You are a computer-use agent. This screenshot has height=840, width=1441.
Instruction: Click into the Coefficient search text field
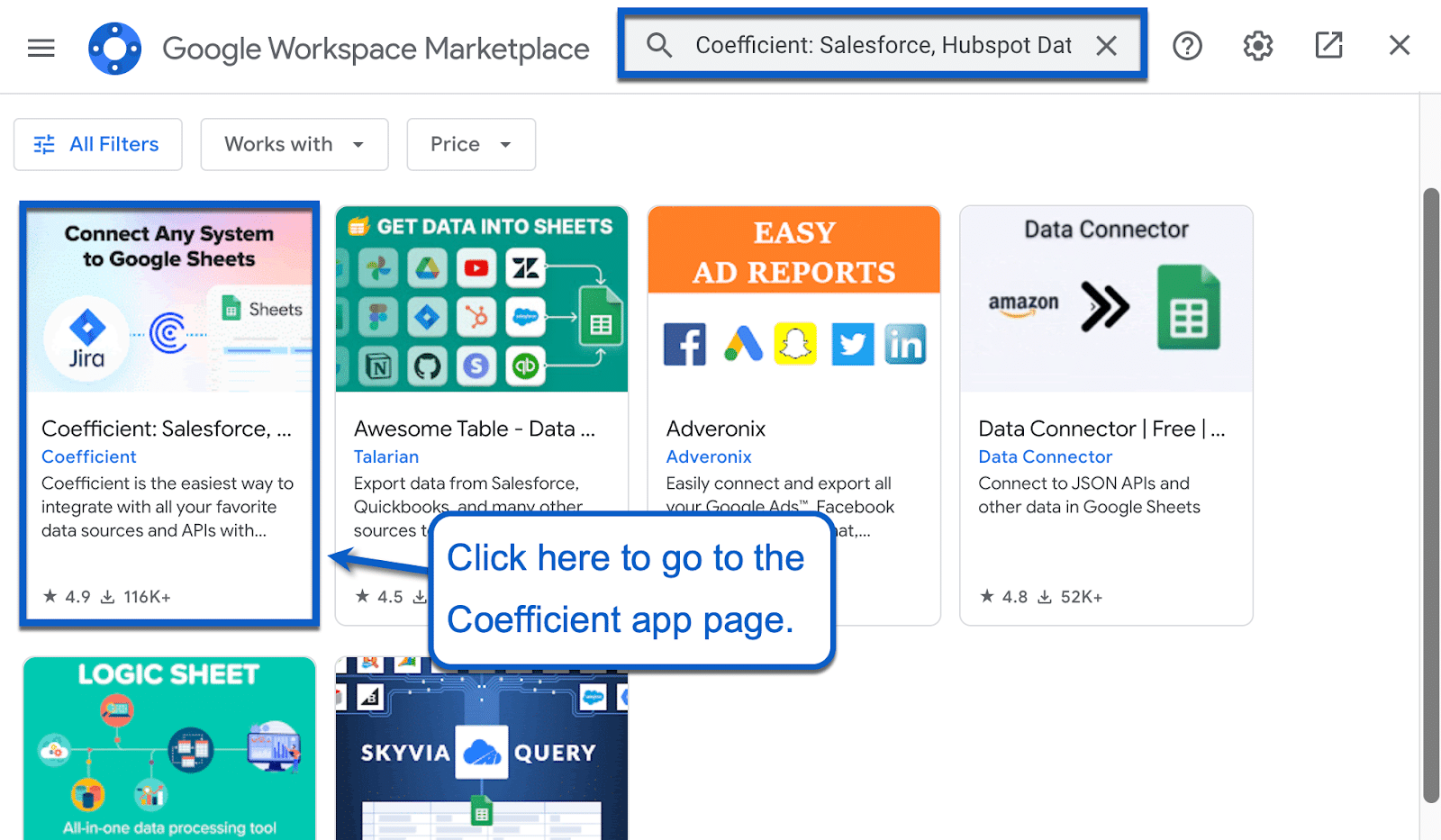tap(884, 45)
